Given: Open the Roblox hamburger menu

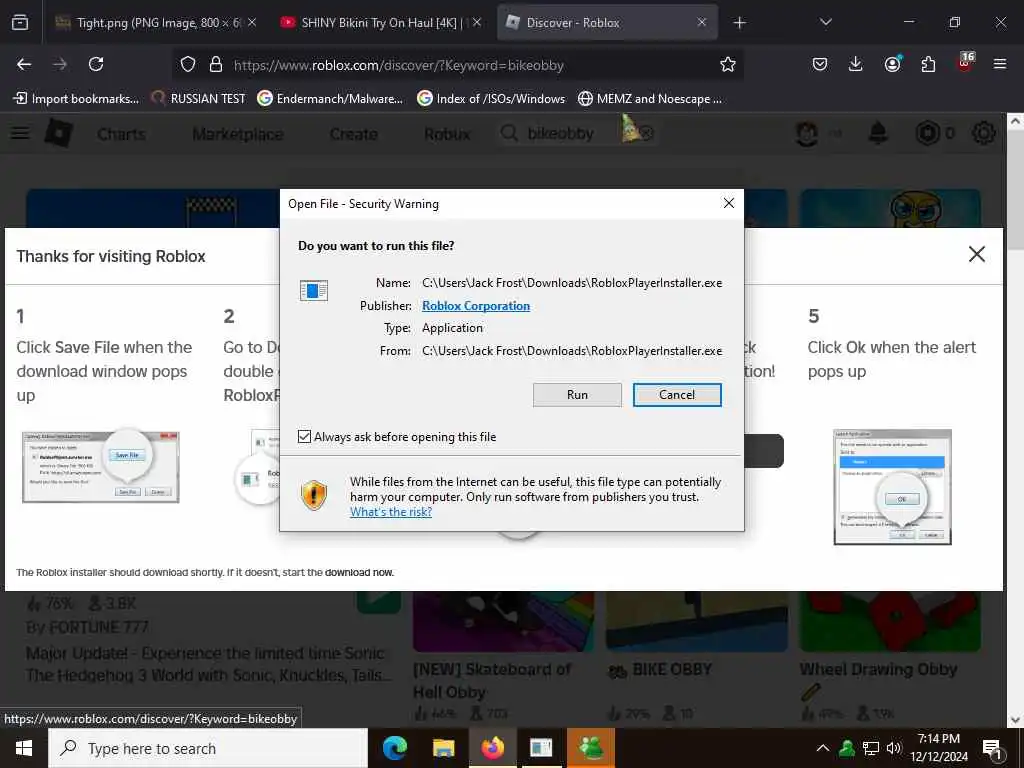Looking at the screenshot, I should tap(20, 133).
